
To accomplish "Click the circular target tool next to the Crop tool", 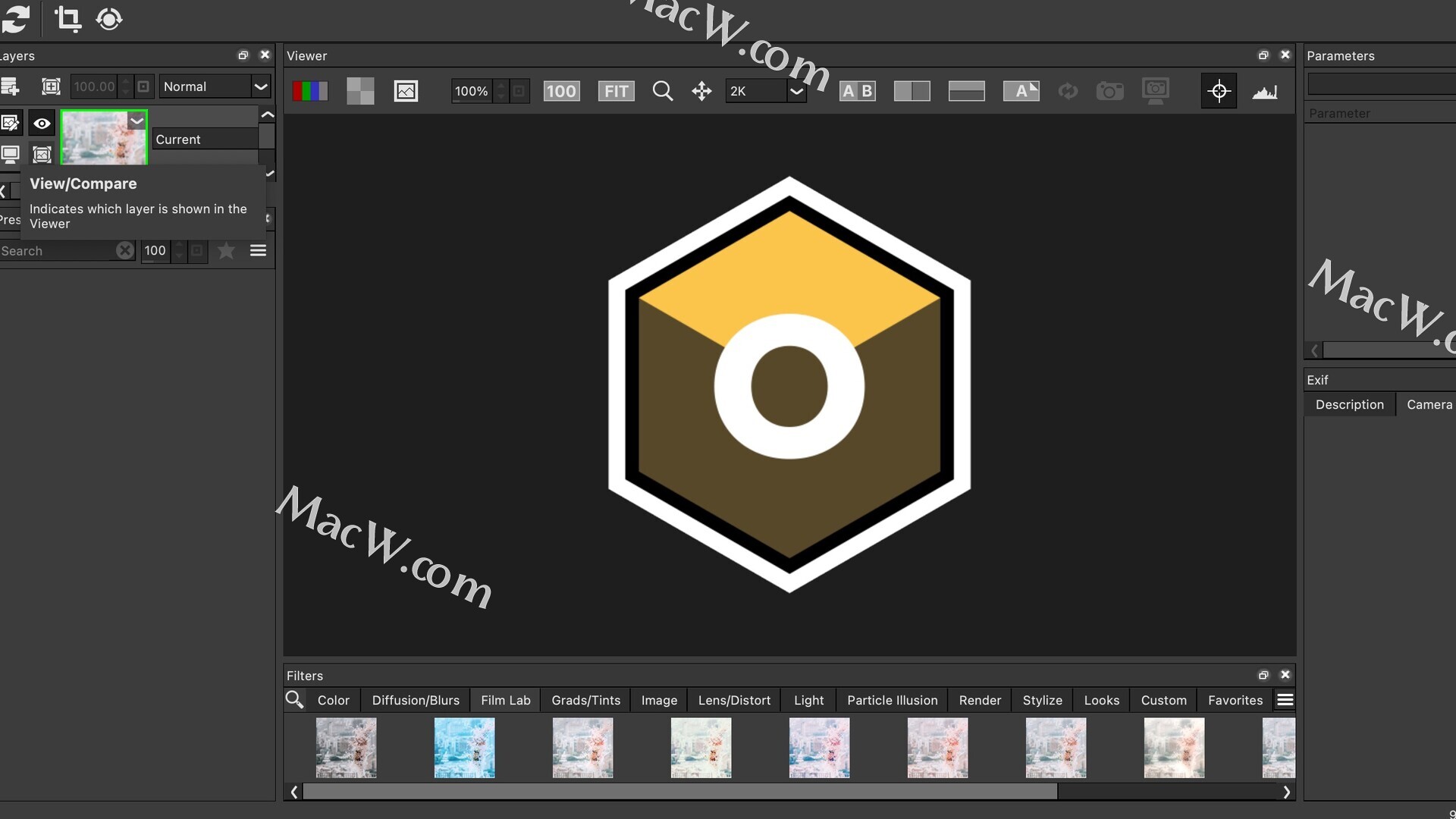I will [x=109, y=19].
